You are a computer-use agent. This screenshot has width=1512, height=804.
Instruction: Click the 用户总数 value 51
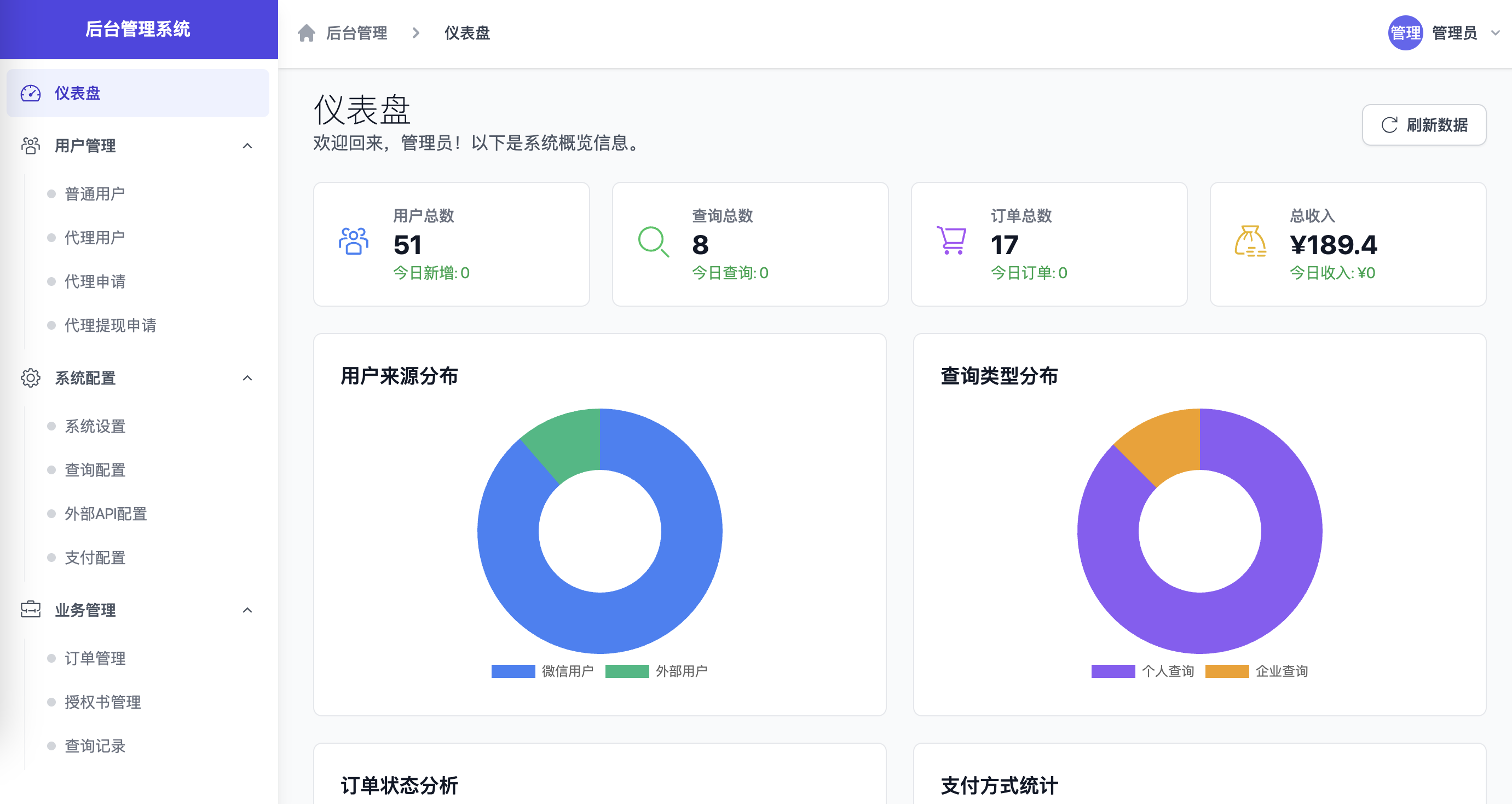click(407, 245)
